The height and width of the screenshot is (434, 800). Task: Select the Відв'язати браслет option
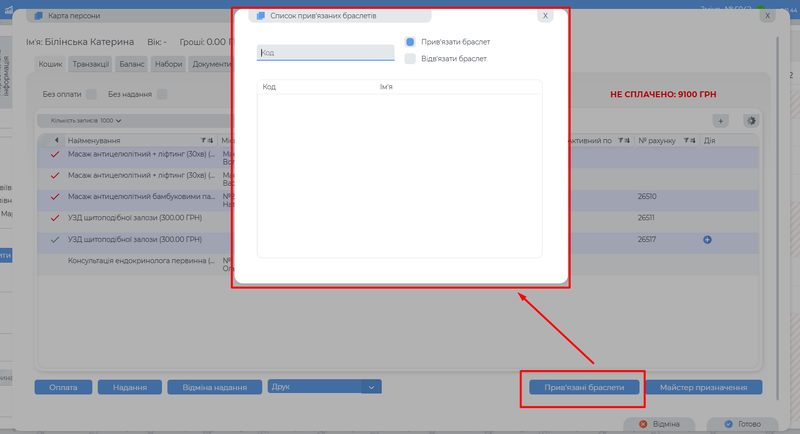pos(410,59)
